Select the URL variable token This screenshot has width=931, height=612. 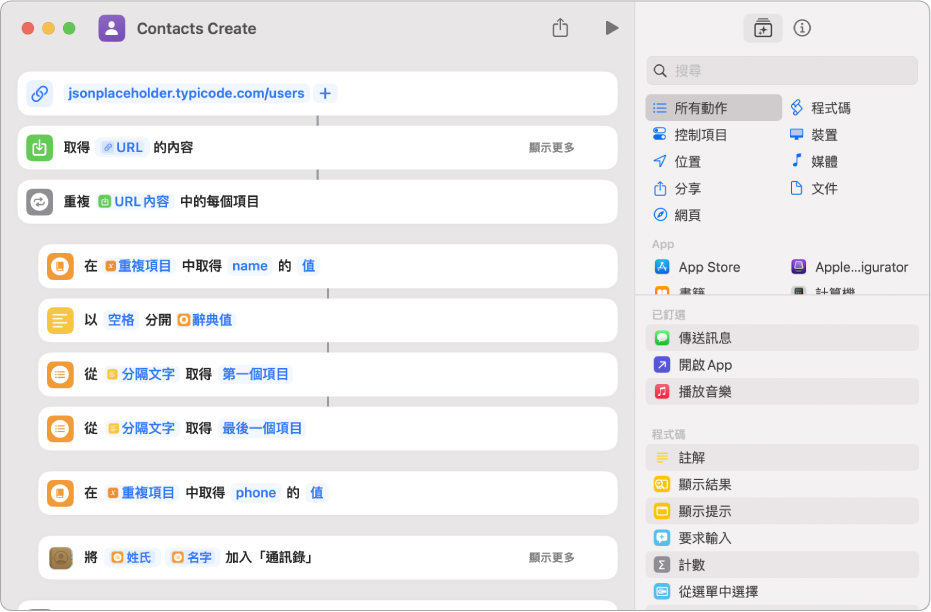point(122,147)
